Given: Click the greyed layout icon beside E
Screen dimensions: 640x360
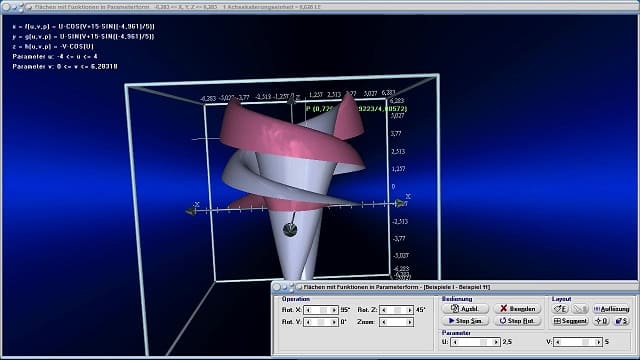Looking at the screenshot, I should coord(580,309).
